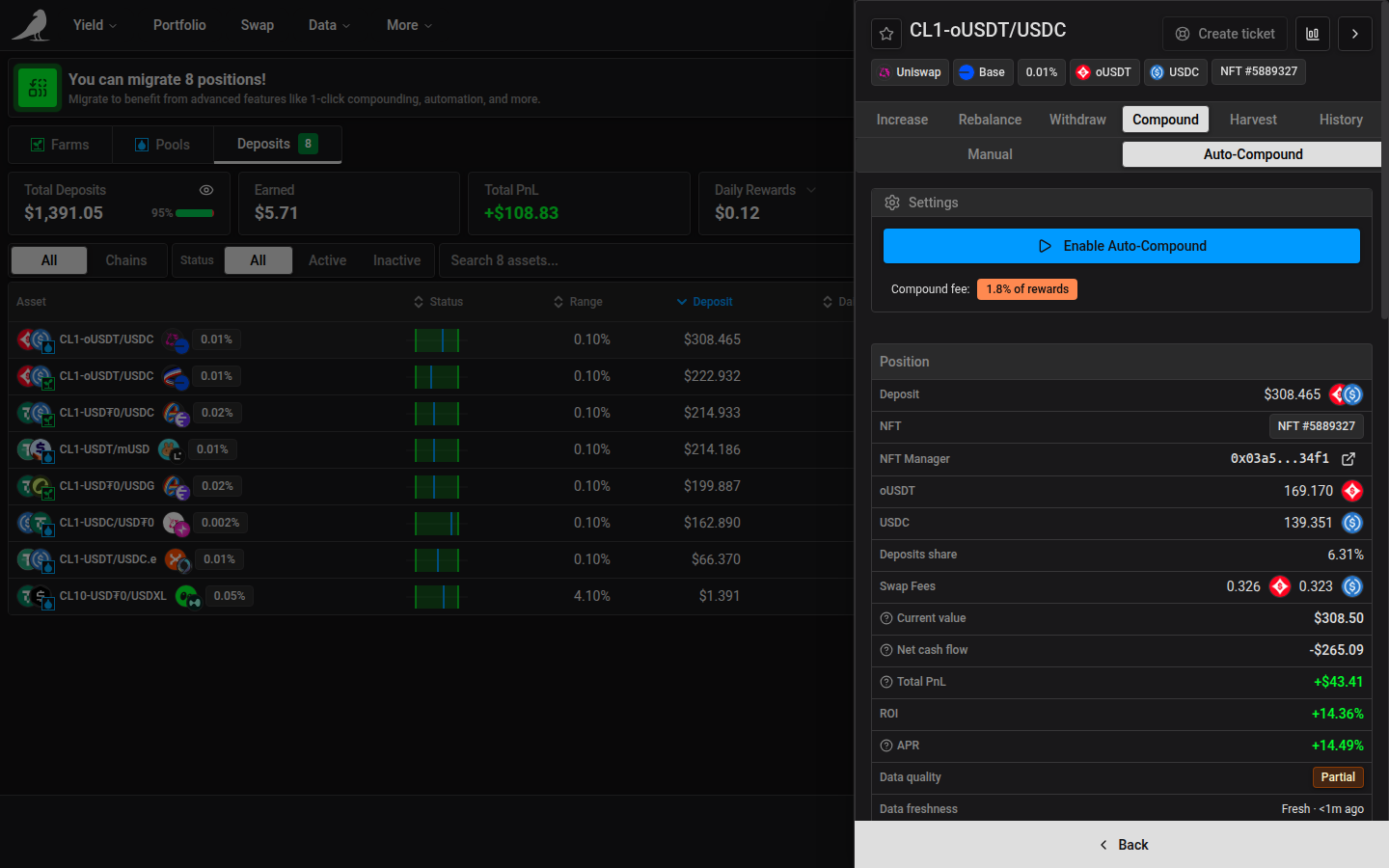Click Uniswap tag
This screenshot has width=1389, height=868.
click(x=910, y=72)
